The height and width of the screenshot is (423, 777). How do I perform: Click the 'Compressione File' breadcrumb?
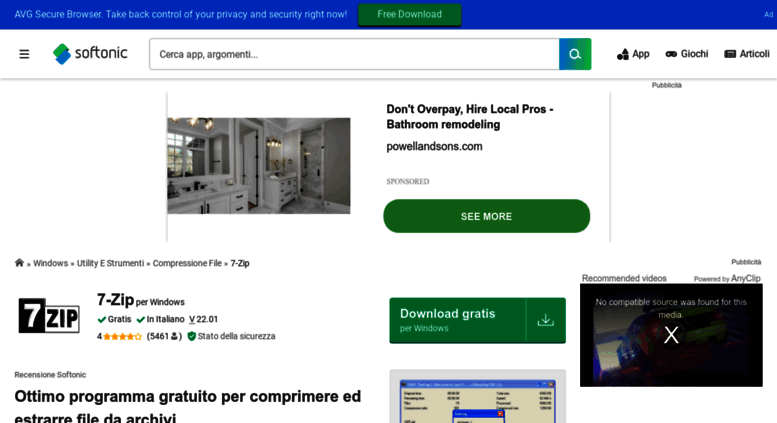click(x=187, y=263)
